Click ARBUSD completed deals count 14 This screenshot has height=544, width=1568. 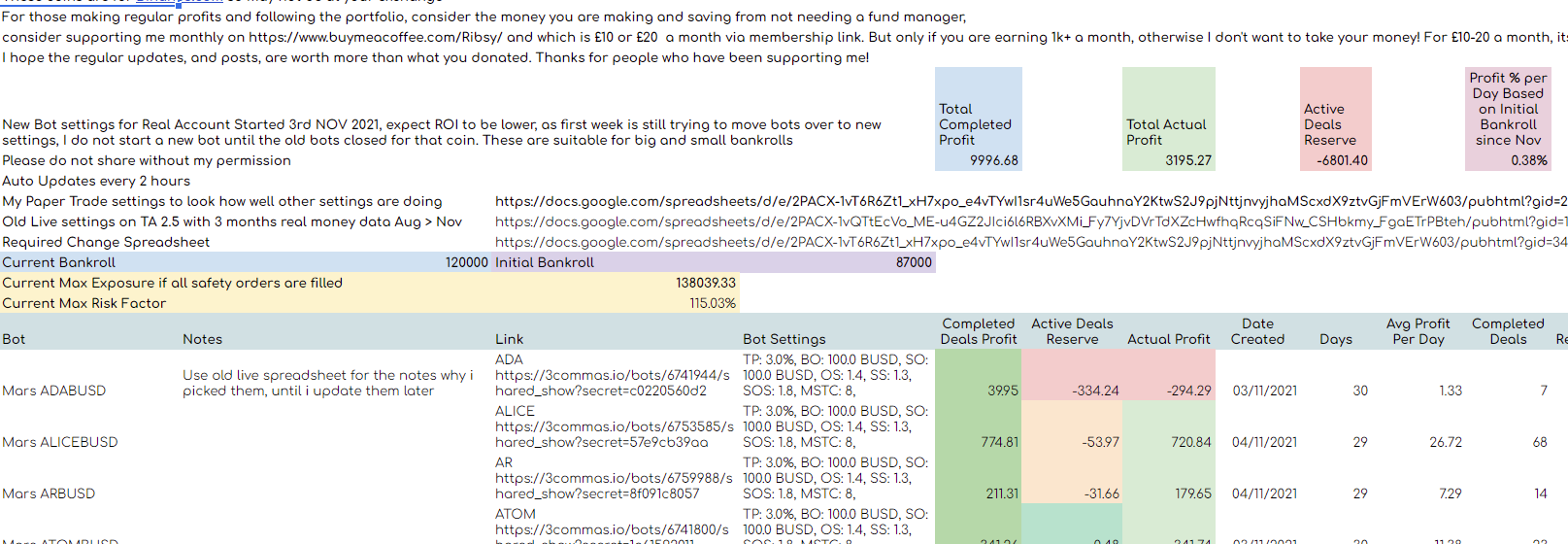pyautogui.click(x=1541, y=493)
